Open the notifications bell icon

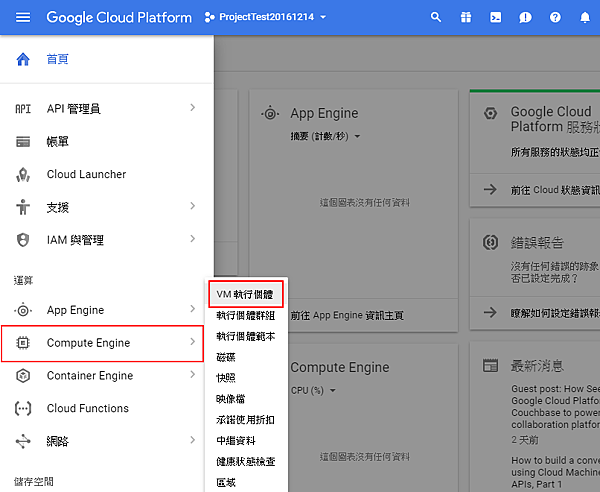tap(585, 18)
